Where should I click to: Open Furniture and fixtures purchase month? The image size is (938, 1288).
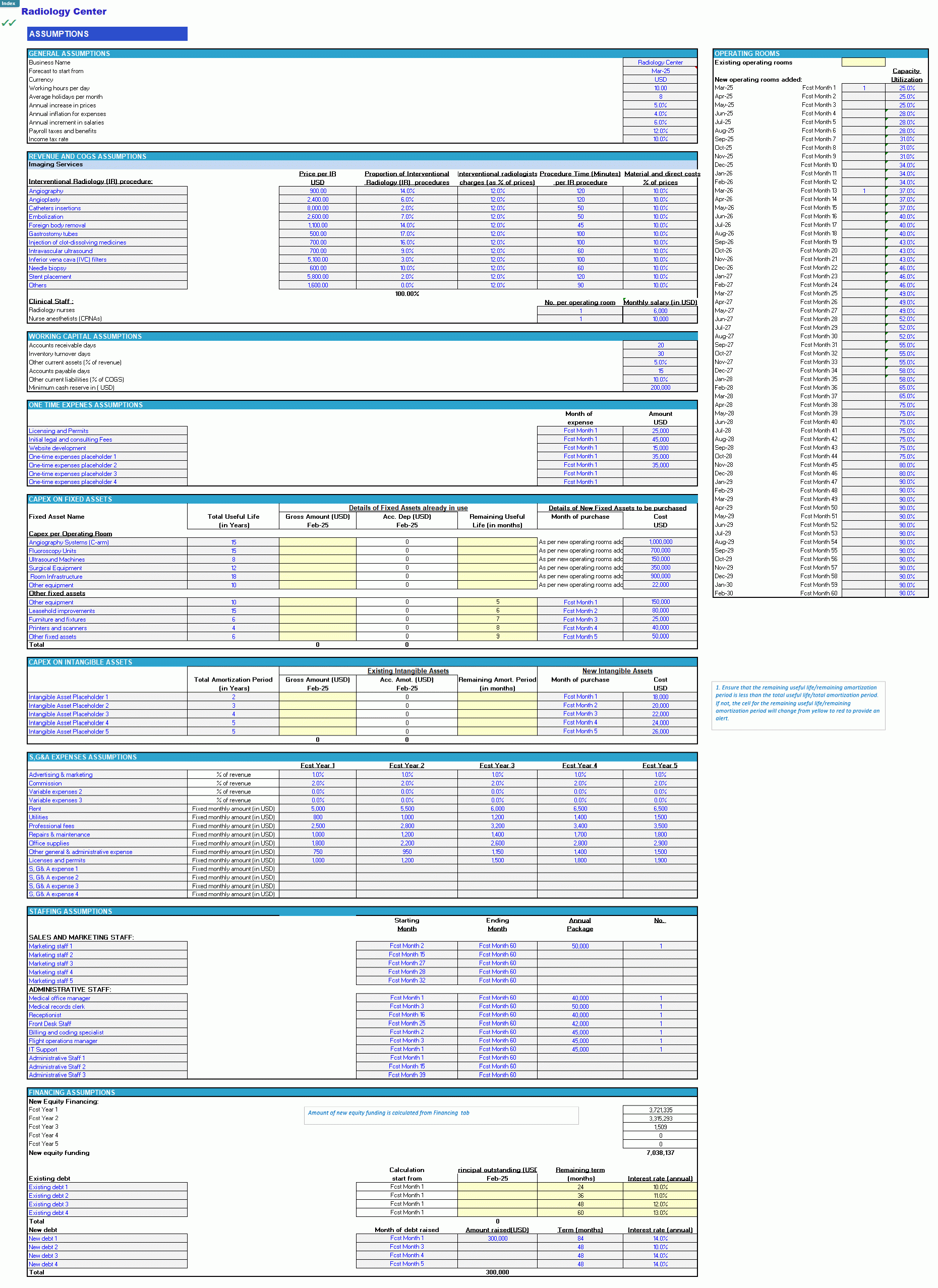(x=579, y=620)
